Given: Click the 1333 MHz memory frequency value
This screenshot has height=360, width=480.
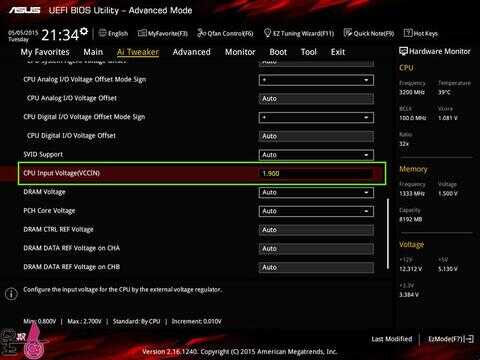Looking at the screenshot, I should pyautogui.click(x=412, y=193).
